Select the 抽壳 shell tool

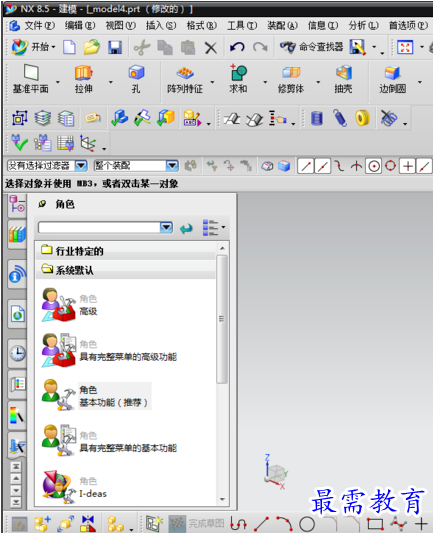343,80
